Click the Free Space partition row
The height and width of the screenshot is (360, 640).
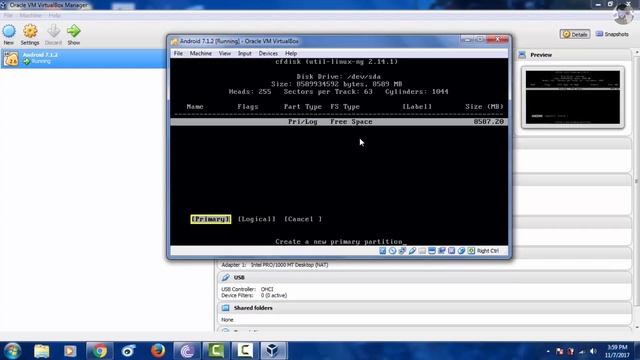[339, 122]
